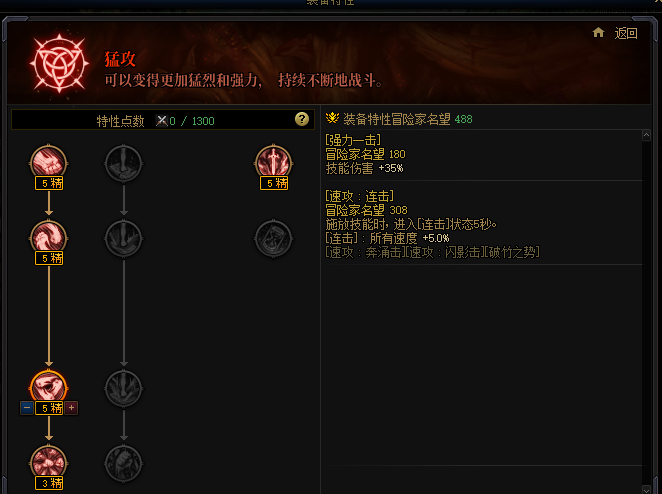This screenshot has width=662, height=494.
Task: Click third locked node in middle column
Action: pos(123,388)
